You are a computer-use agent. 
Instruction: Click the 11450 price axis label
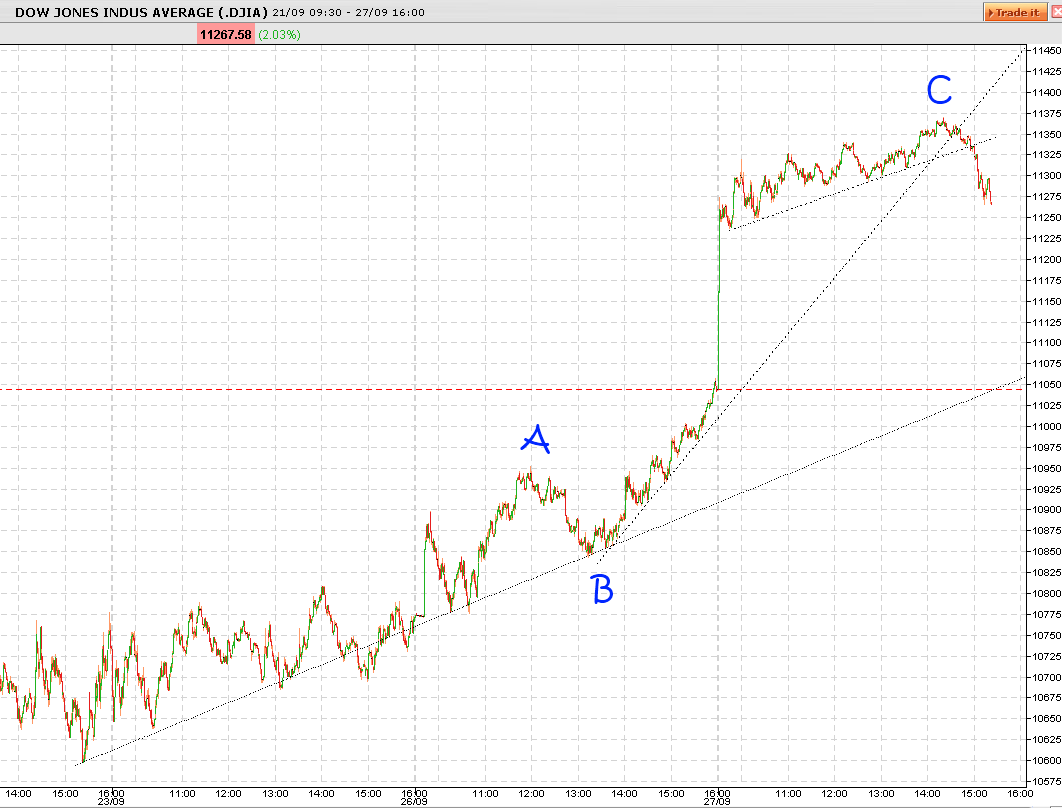pyautogui.click(x=1046, y=51)
